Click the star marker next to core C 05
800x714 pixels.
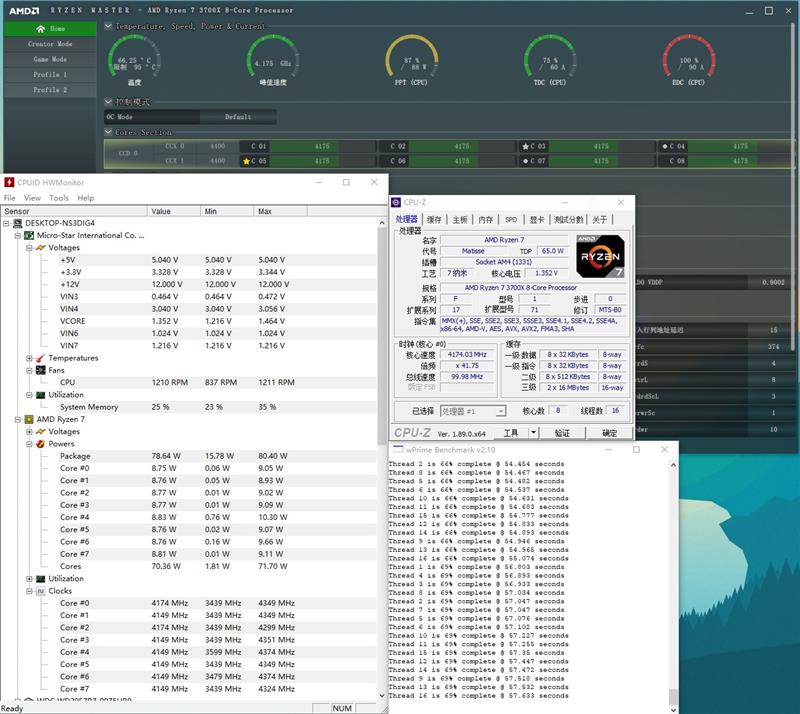pyautogui.click(x=247, y=160)
